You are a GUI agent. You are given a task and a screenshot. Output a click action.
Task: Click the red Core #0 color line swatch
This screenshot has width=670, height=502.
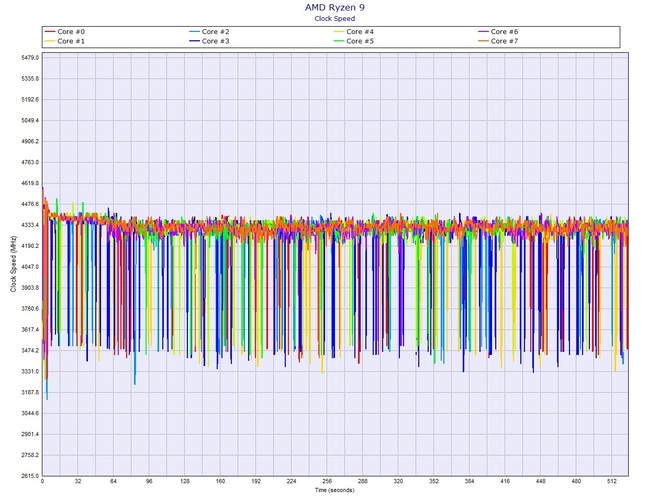pyautogui.click(x=50, y=32)
